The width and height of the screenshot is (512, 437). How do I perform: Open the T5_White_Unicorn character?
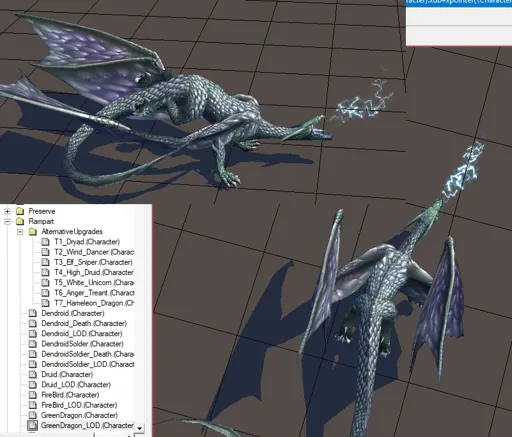click(94, 283)
